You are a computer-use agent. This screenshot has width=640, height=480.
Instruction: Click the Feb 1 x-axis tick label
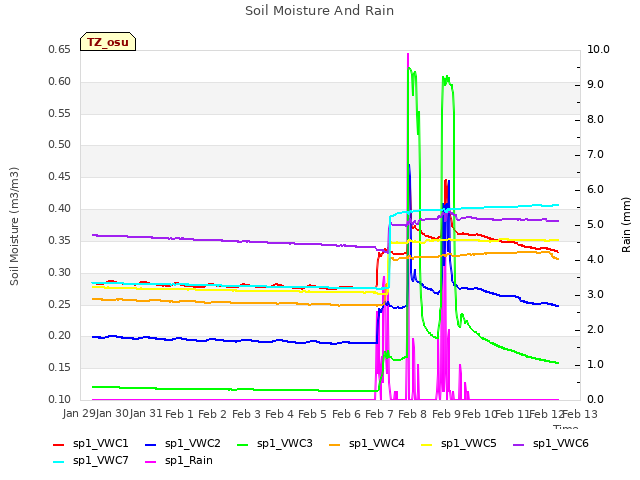coord(179,414)
